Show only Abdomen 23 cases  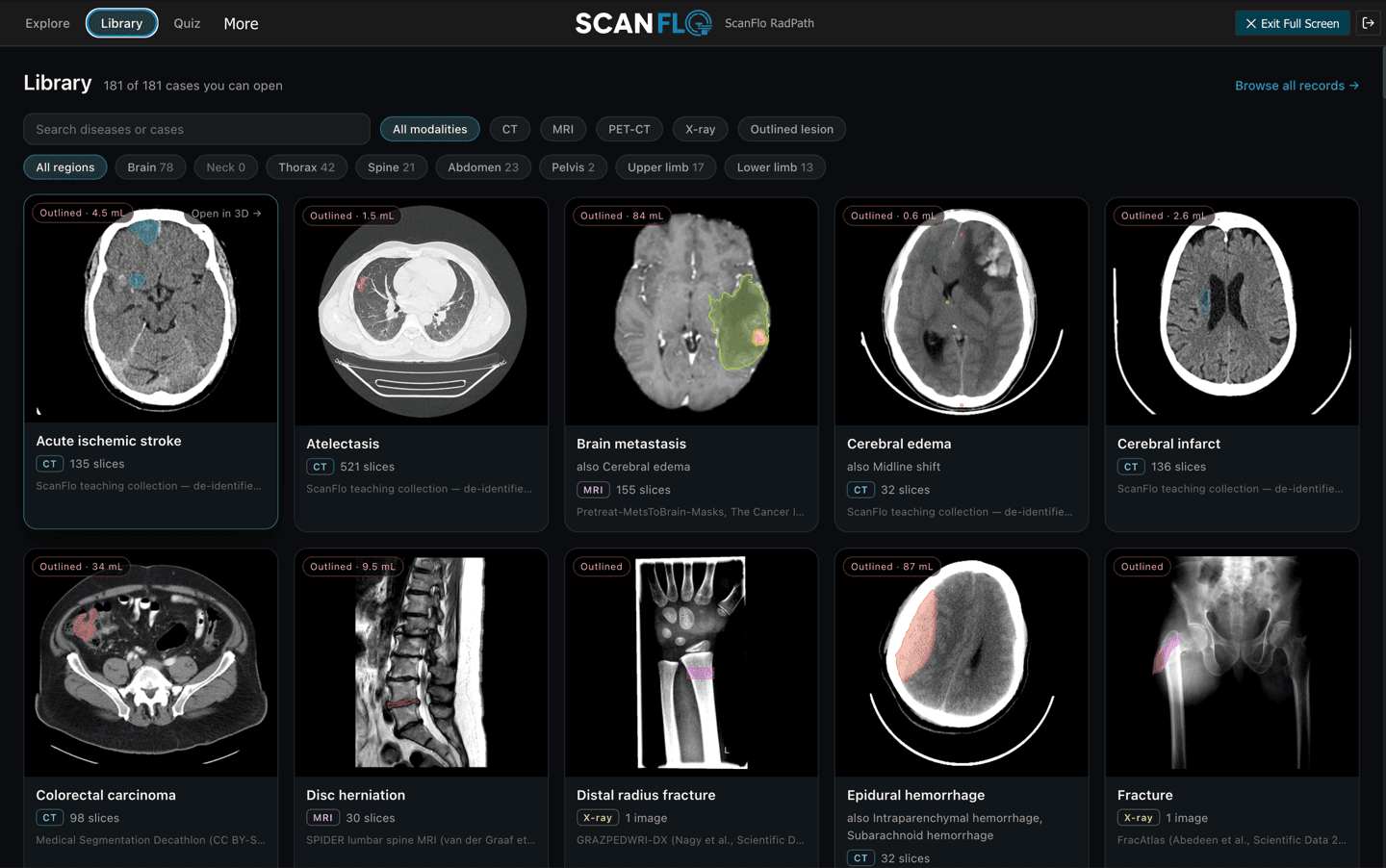pyautogui.click(x=482, y=167)
